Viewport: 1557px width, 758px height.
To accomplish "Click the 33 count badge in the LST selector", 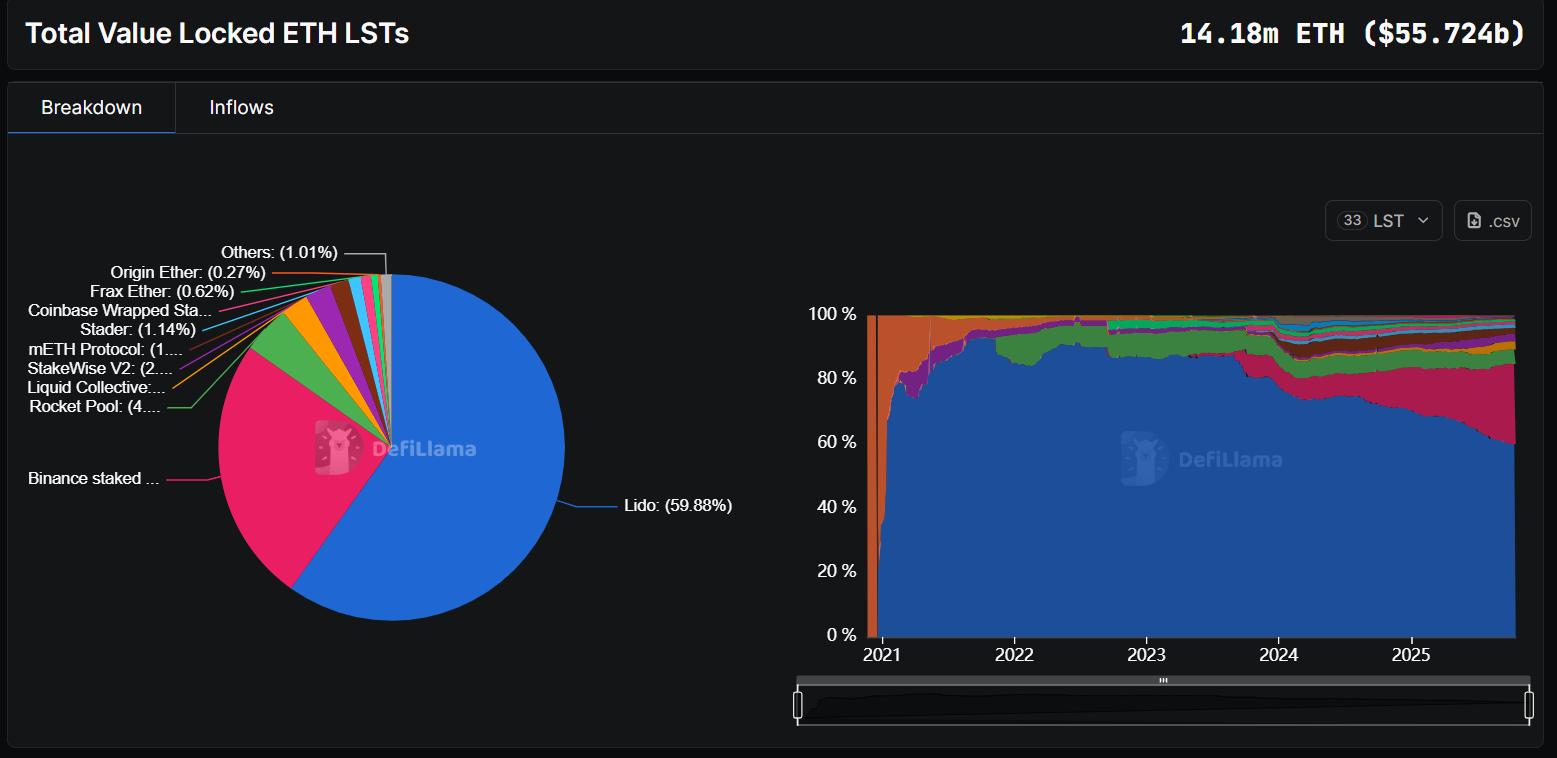I will point(1352,221).
